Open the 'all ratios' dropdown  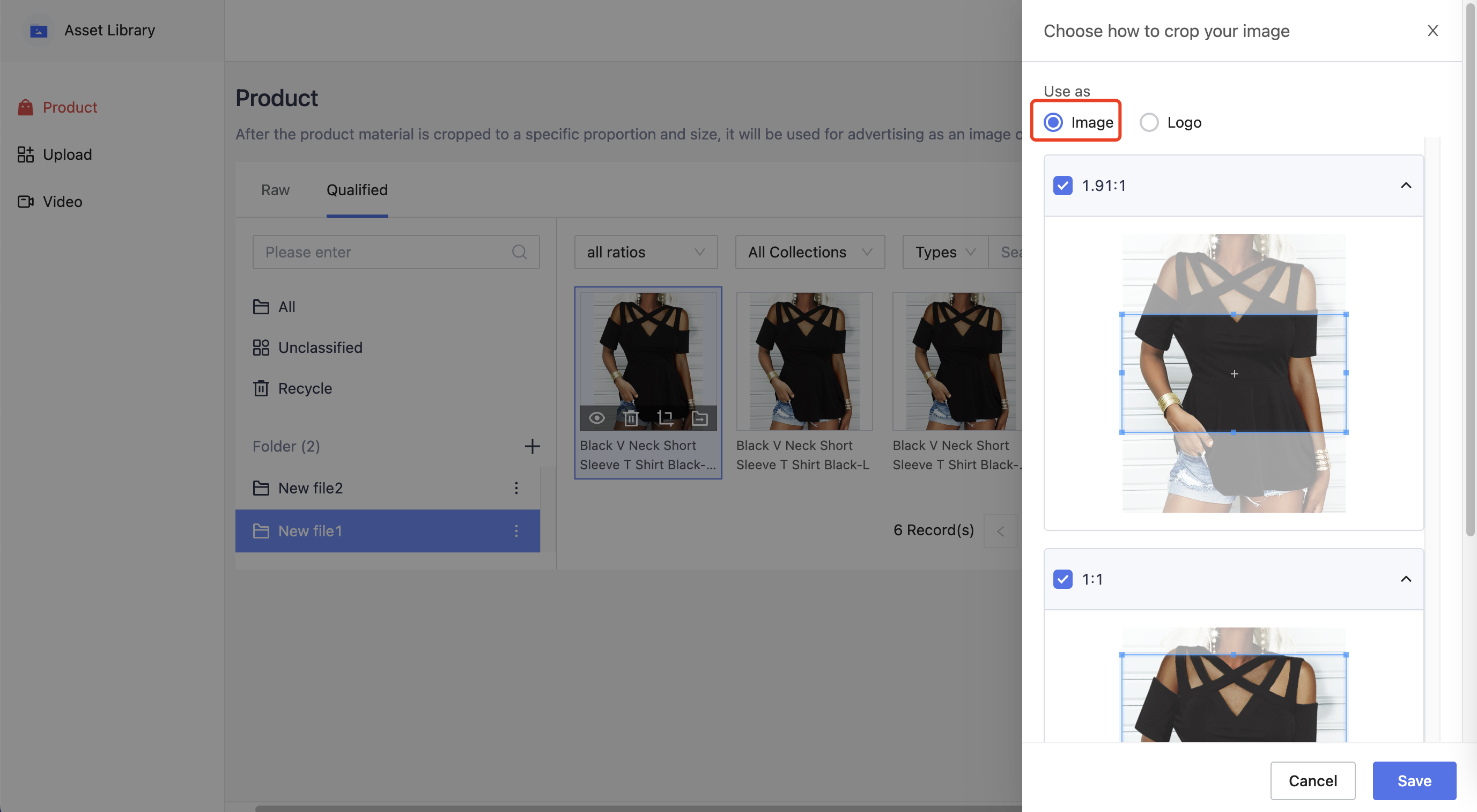coord(646,252)
